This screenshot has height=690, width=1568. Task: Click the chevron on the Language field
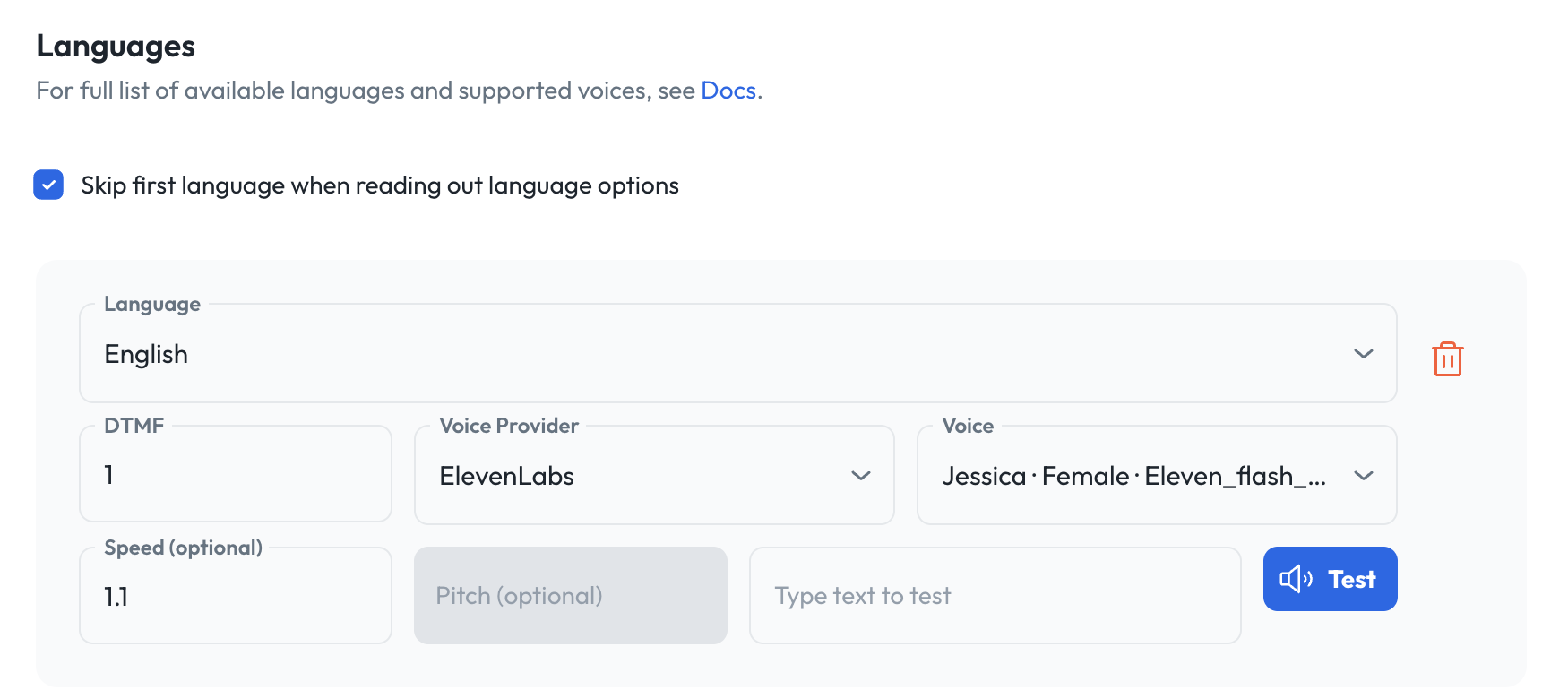(x=1363, y=354)
